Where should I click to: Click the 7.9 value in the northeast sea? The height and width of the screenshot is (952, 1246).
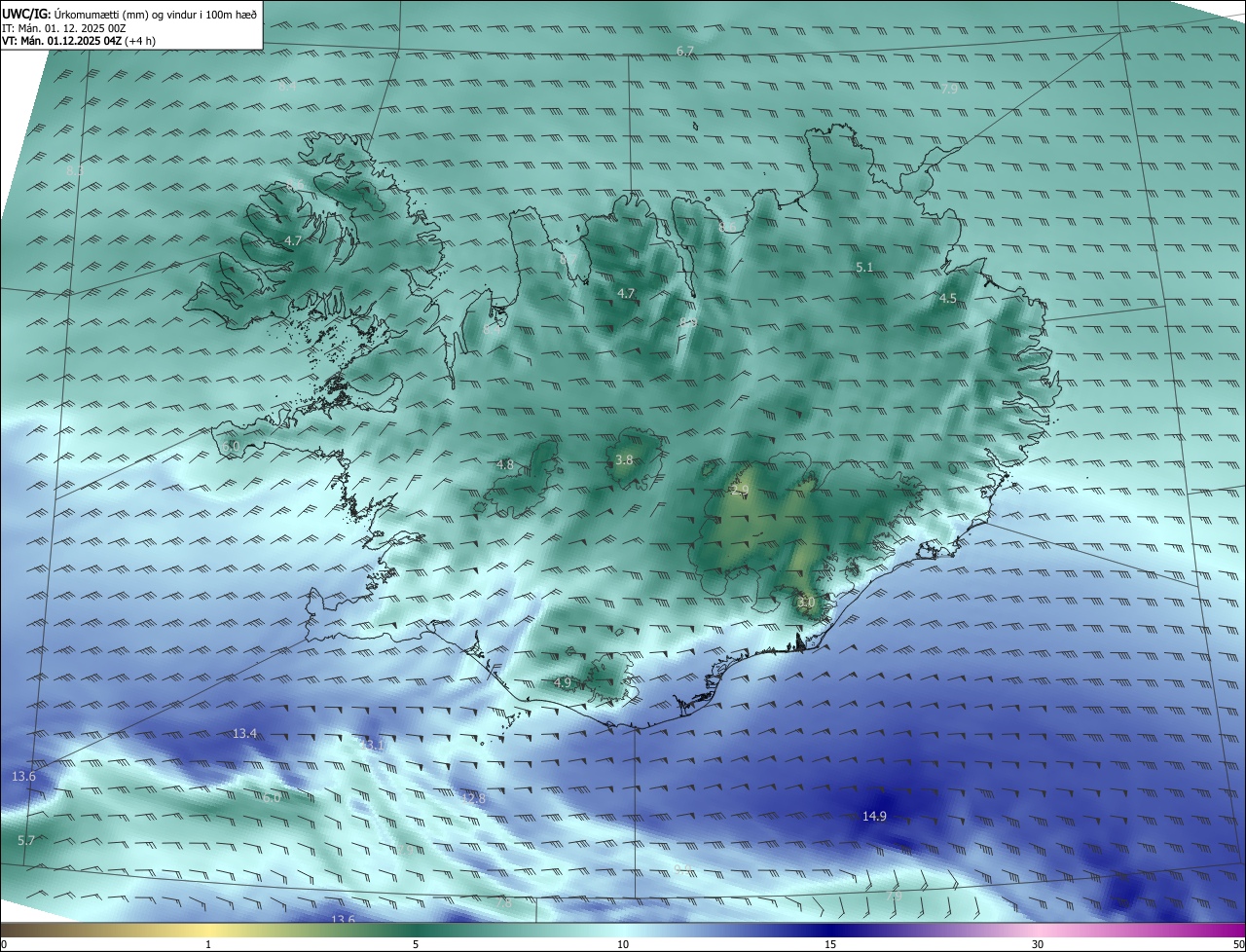click(x=949, y=89)
